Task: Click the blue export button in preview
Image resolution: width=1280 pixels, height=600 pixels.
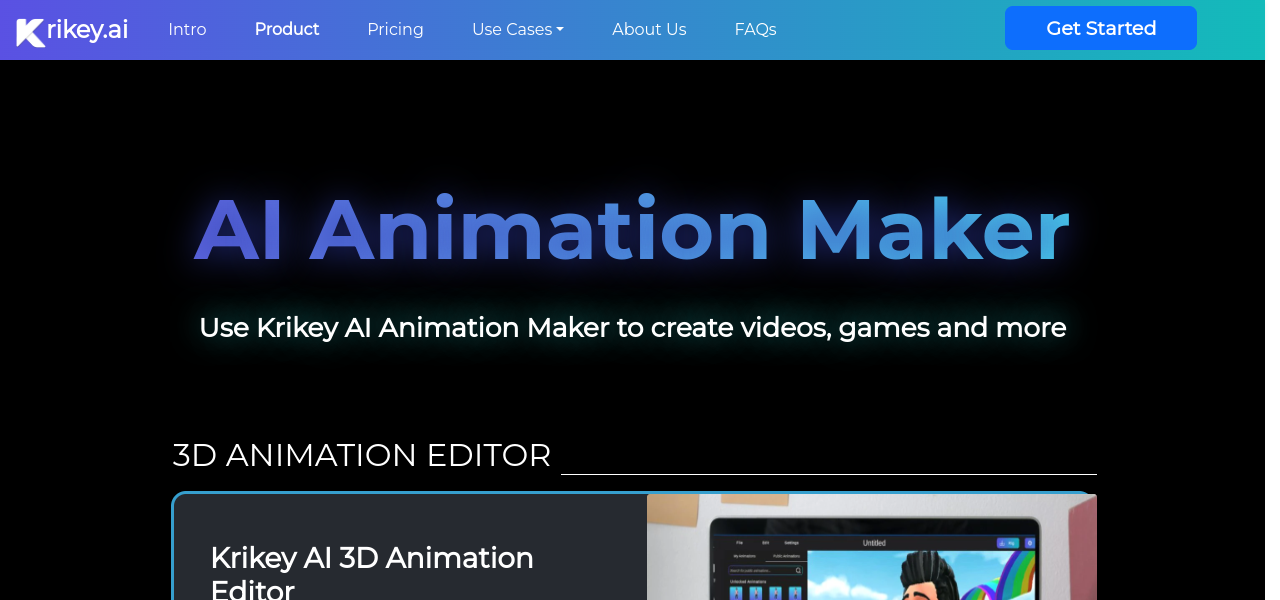Action: click(x=1007, y=543)
